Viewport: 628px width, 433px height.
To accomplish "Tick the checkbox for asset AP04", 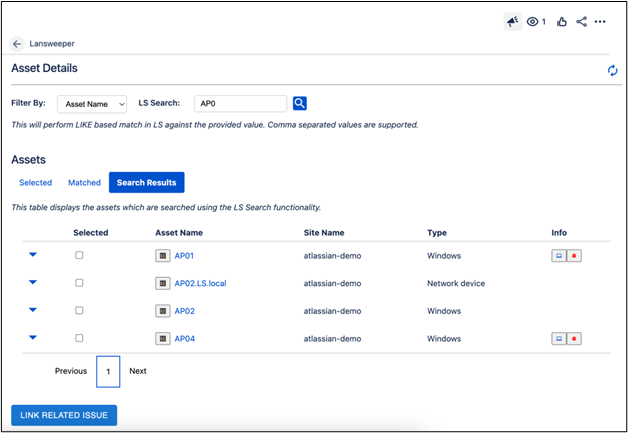I will (x=80, y=338).
